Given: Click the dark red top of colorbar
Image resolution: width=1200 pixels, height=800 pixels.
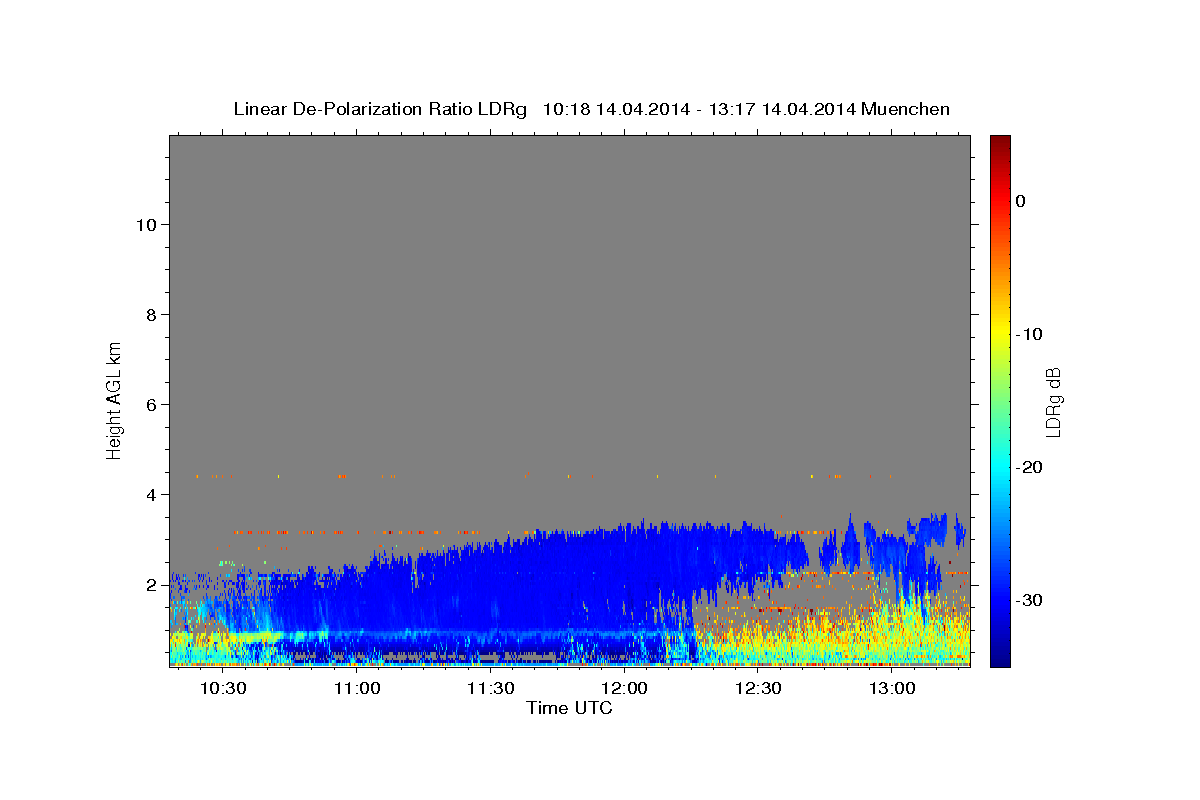Looking at the screenshot, I should point(1000,142).
